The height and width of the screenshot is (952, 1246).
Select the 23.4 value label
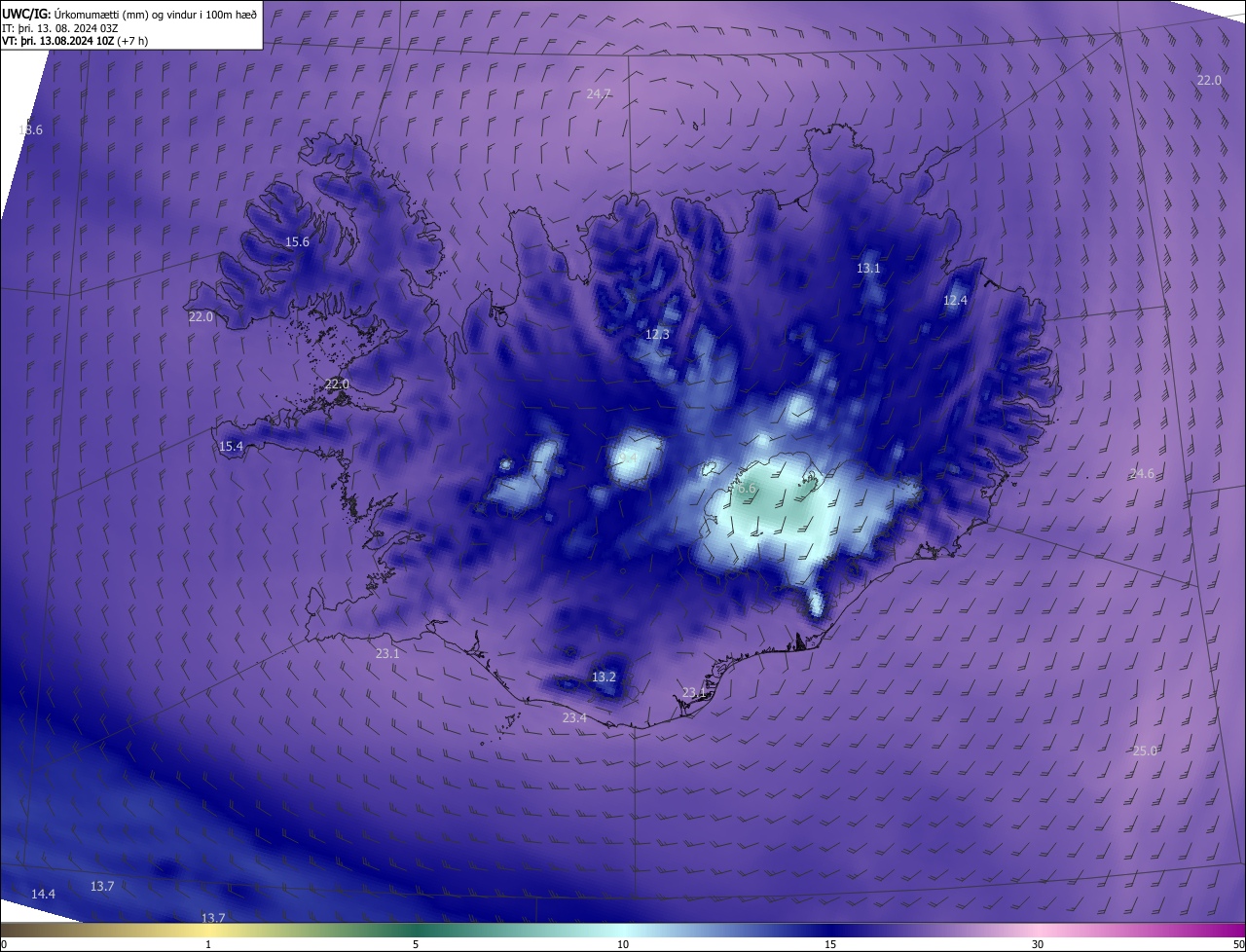(x=574, y=718)
